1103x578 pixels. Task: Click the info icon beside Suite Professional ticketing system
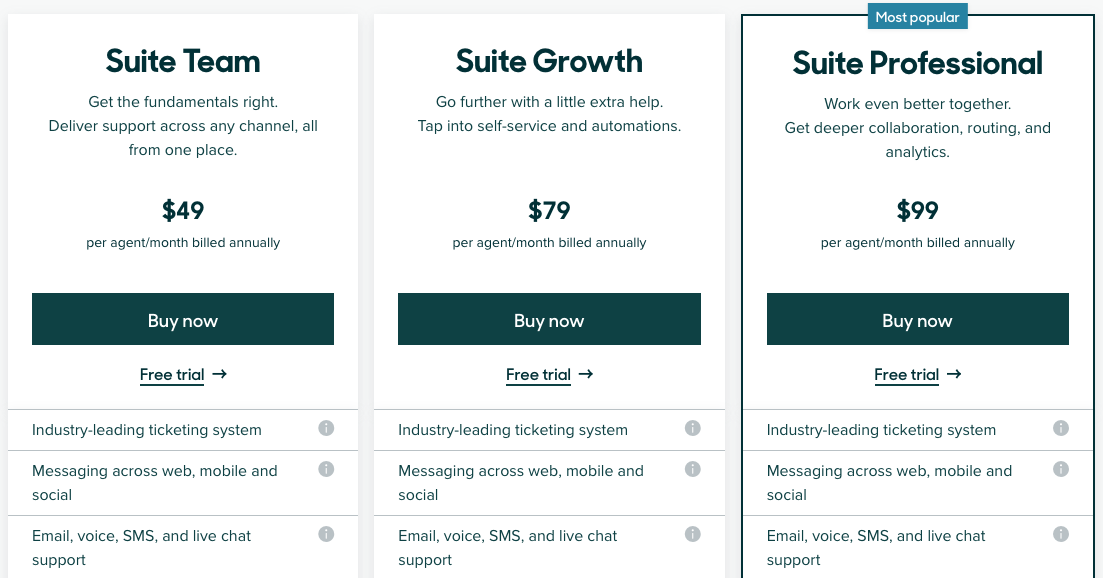coord(1061,427)
